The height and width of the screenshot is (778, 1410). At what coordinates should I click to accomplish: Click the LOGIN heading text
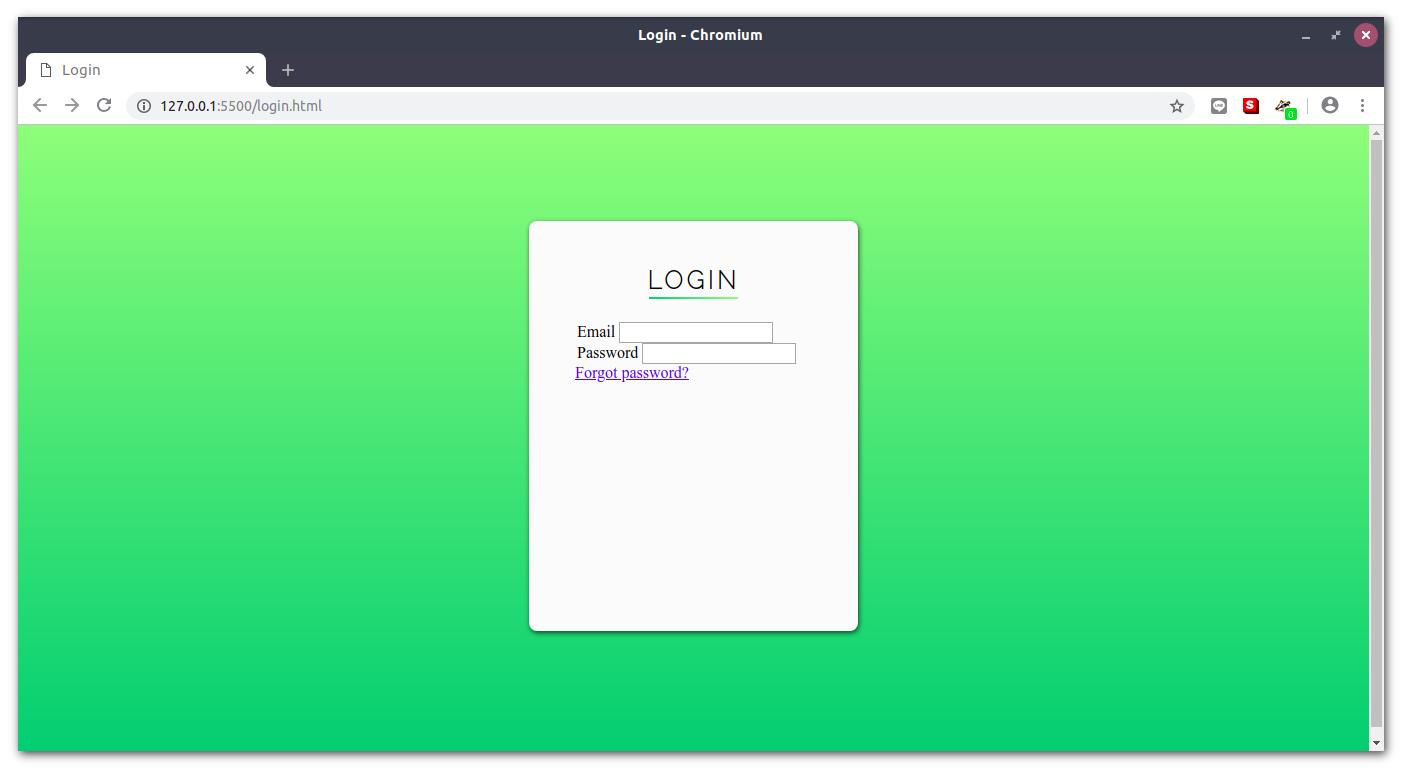pyautogui.click(x=693, y=280)
